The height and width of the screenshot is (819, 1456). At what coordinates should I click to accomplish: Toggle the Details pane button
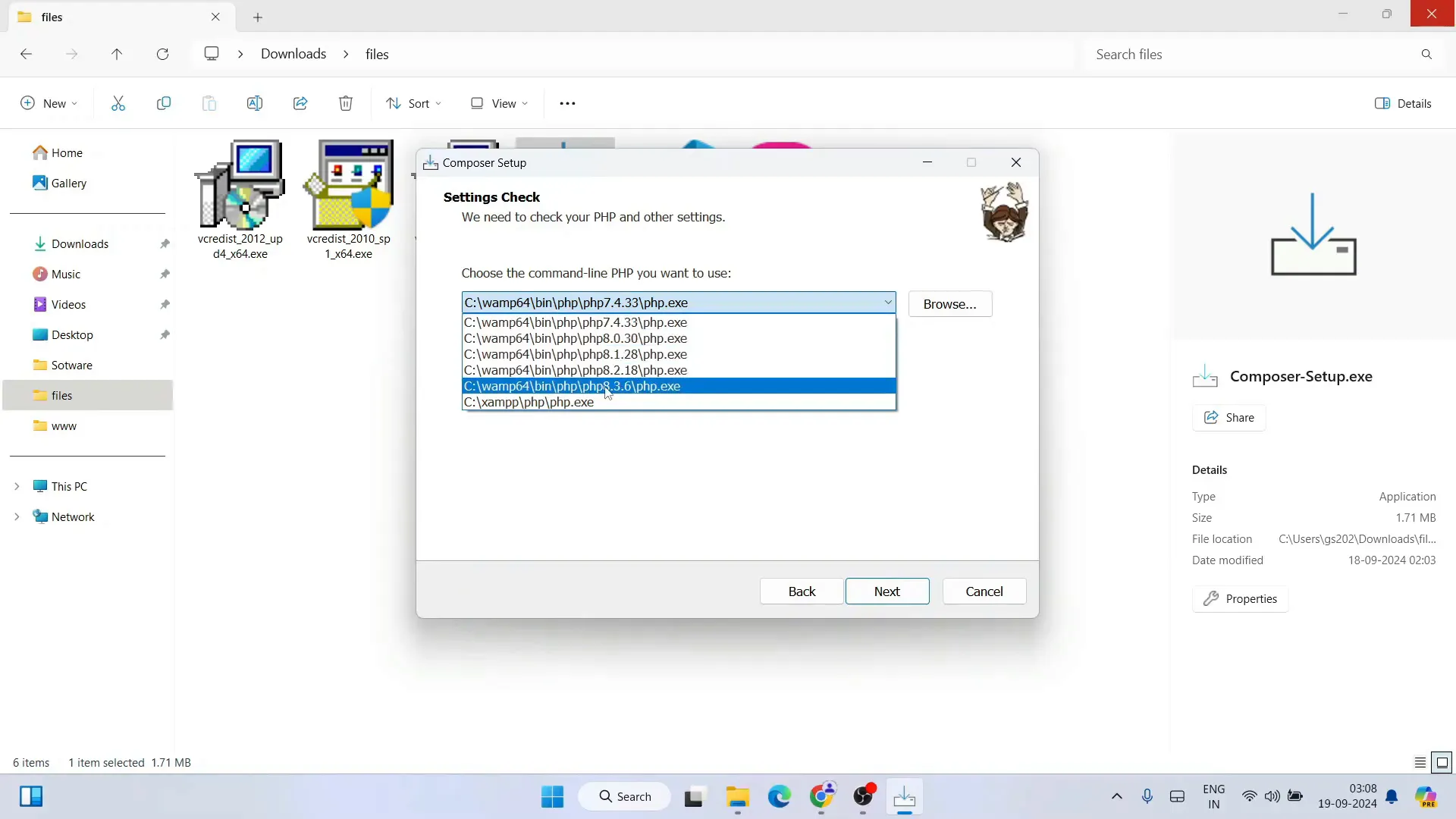[x=1403, y=103]
